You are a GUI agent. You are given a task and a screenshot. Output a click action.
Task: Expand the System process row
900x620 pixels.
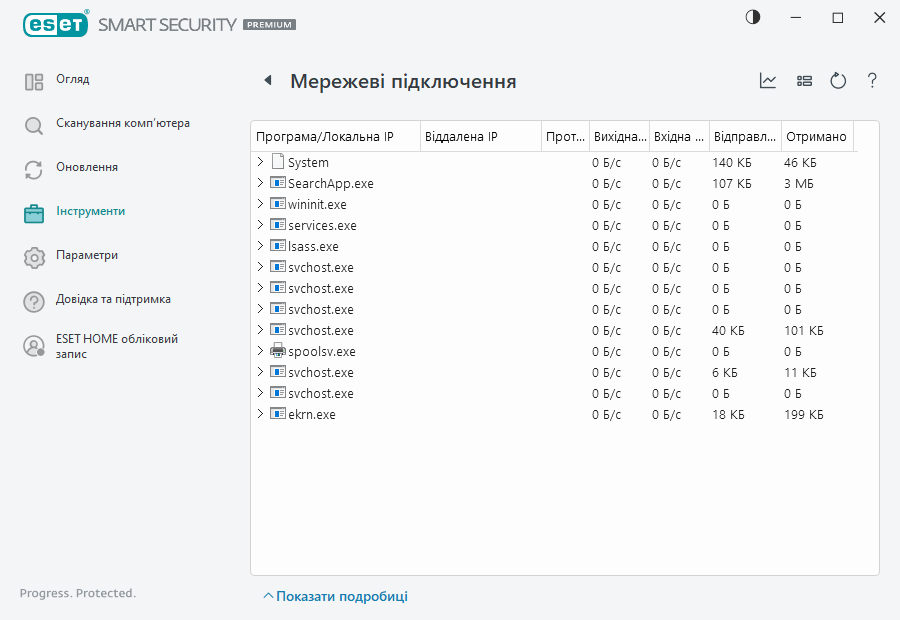click(x=260, y=162)
